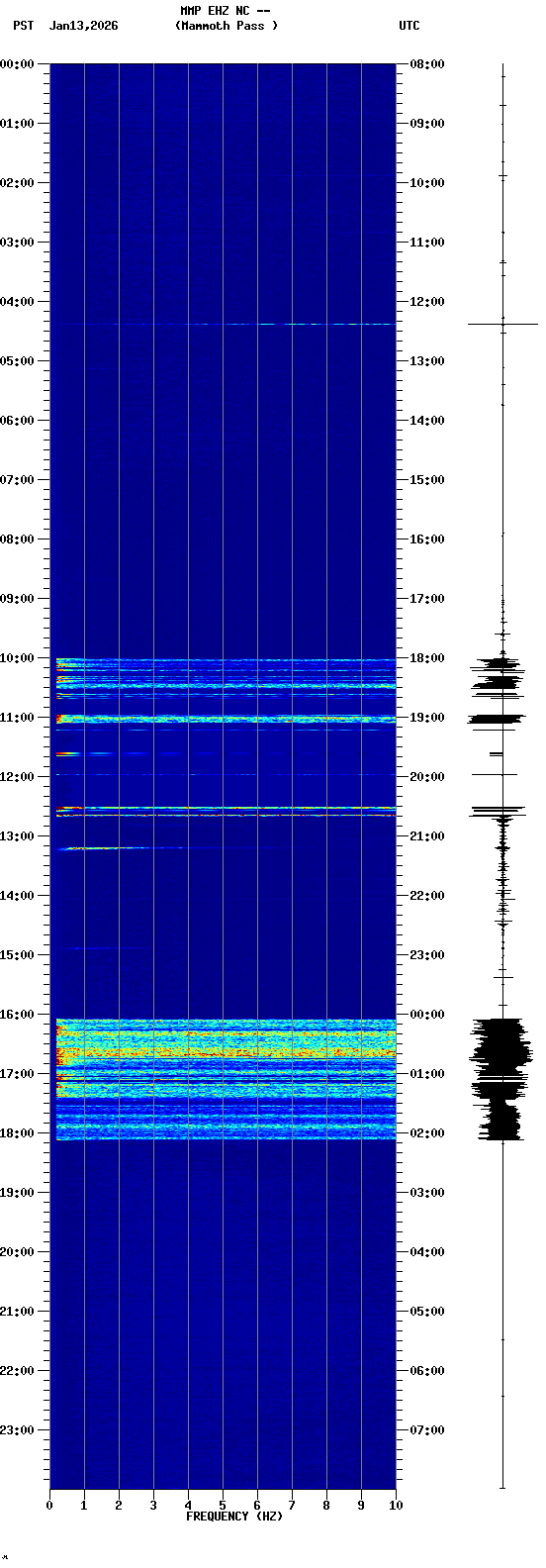
Task: Select the bright spectrogram band at 11:00 PST
Action: click(x=226, y=719)
